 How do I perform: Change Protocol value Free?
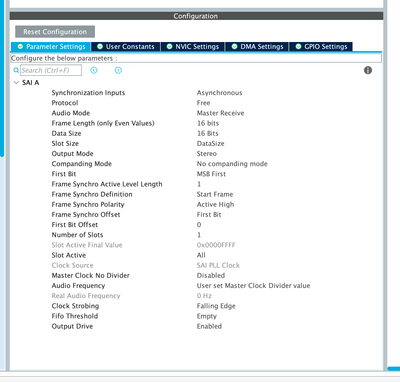pyautogui.click(x=203, y=103)
